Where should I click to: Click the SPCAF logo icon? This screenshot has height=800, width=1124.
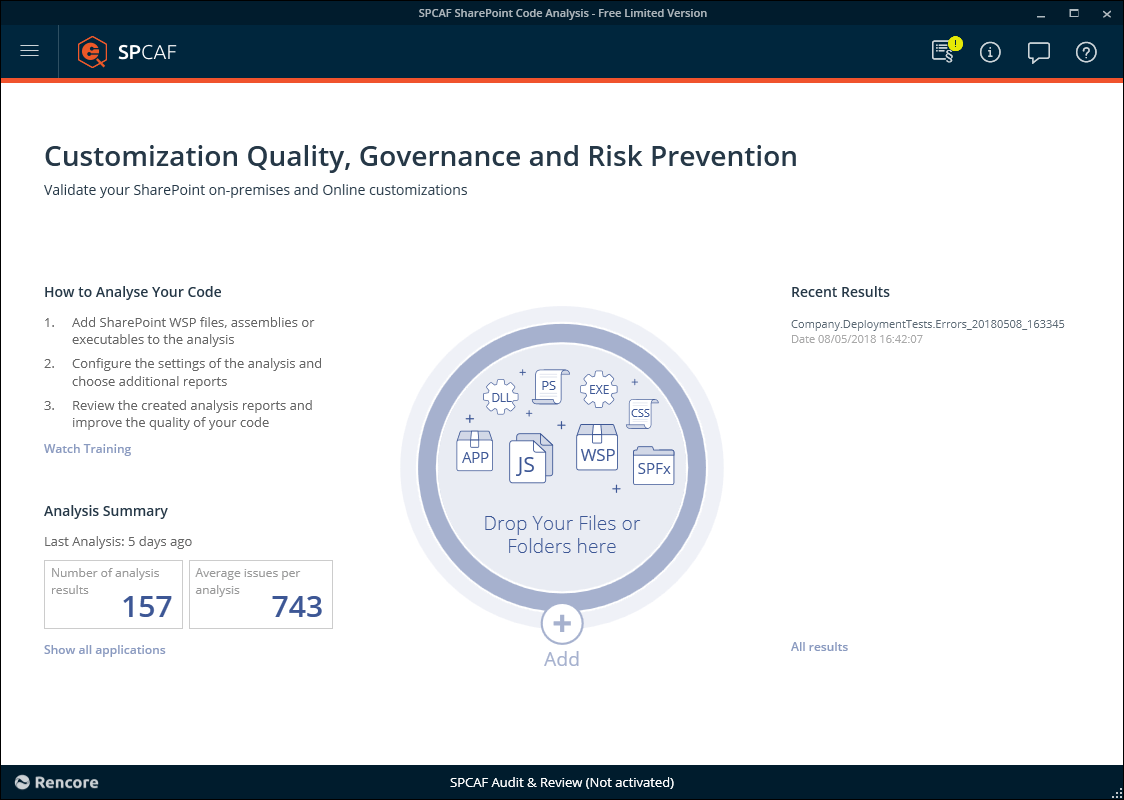92,51
